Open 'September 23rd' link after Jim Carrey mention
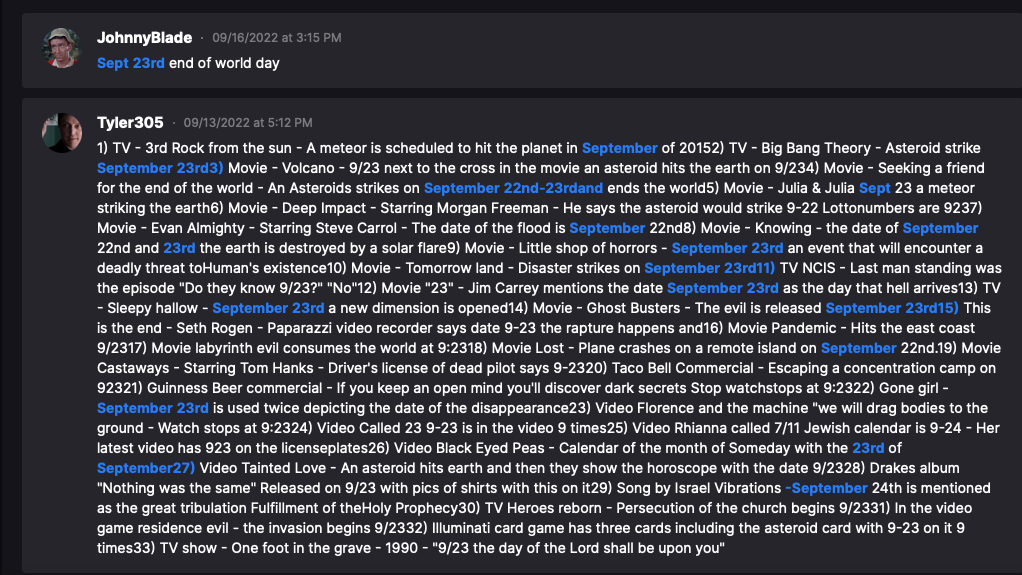The height and width of the screenshot is (575, 1022). pyautogui.click(x=722, y=288)
